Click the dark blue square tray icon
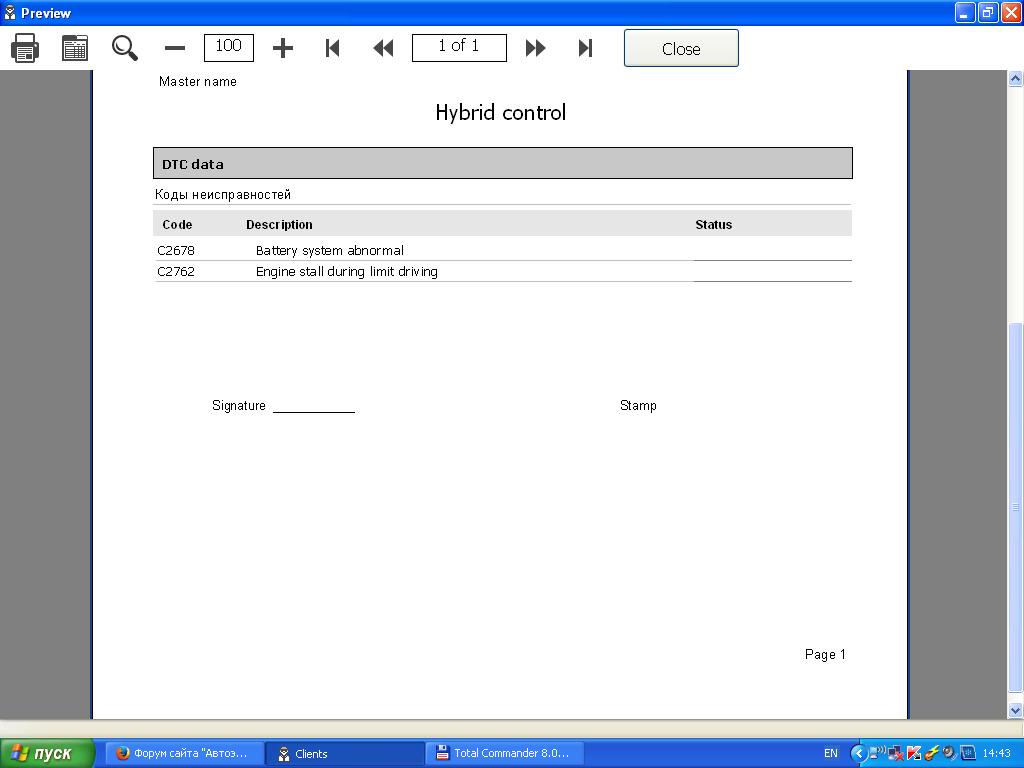1024x768 pixels. click(967, 753)
